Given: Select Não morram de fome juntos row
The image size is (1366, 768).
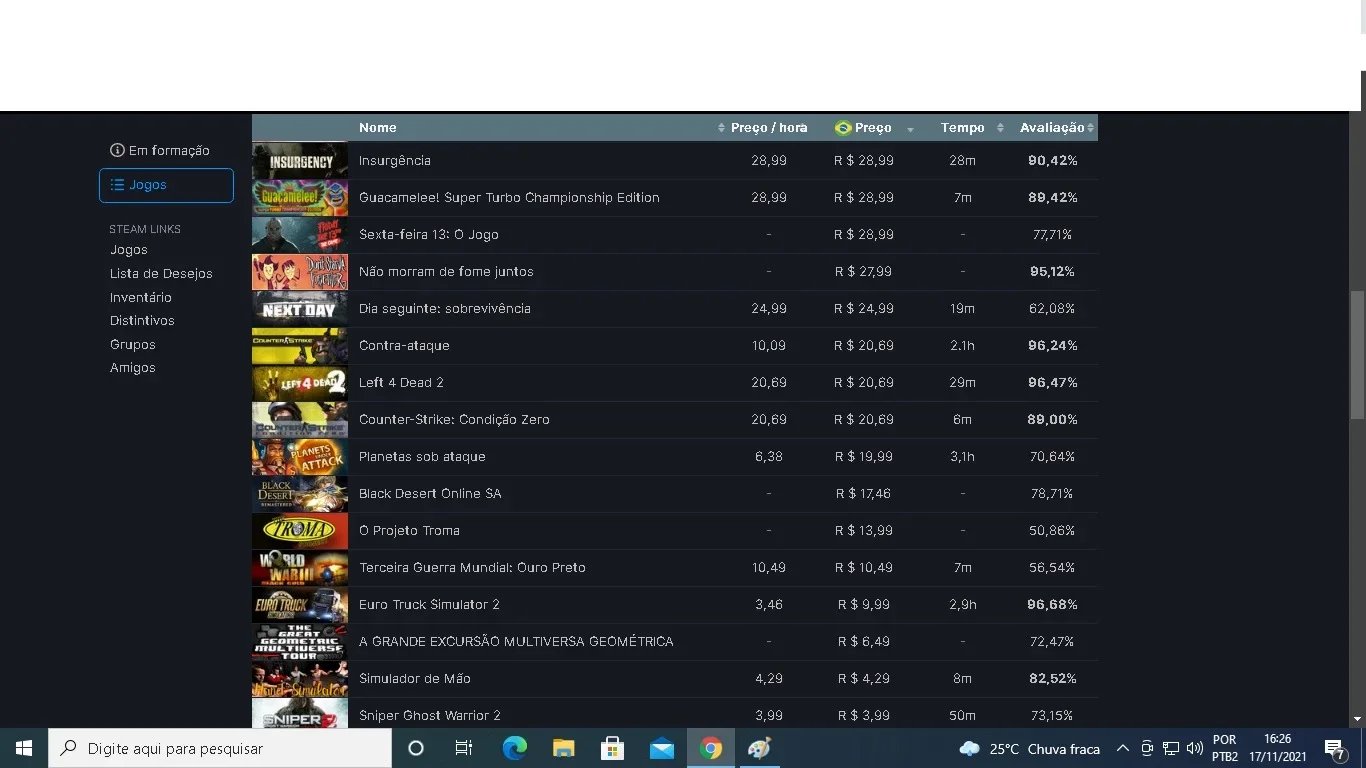Looking at the screenshot, I should pos(675,271).
